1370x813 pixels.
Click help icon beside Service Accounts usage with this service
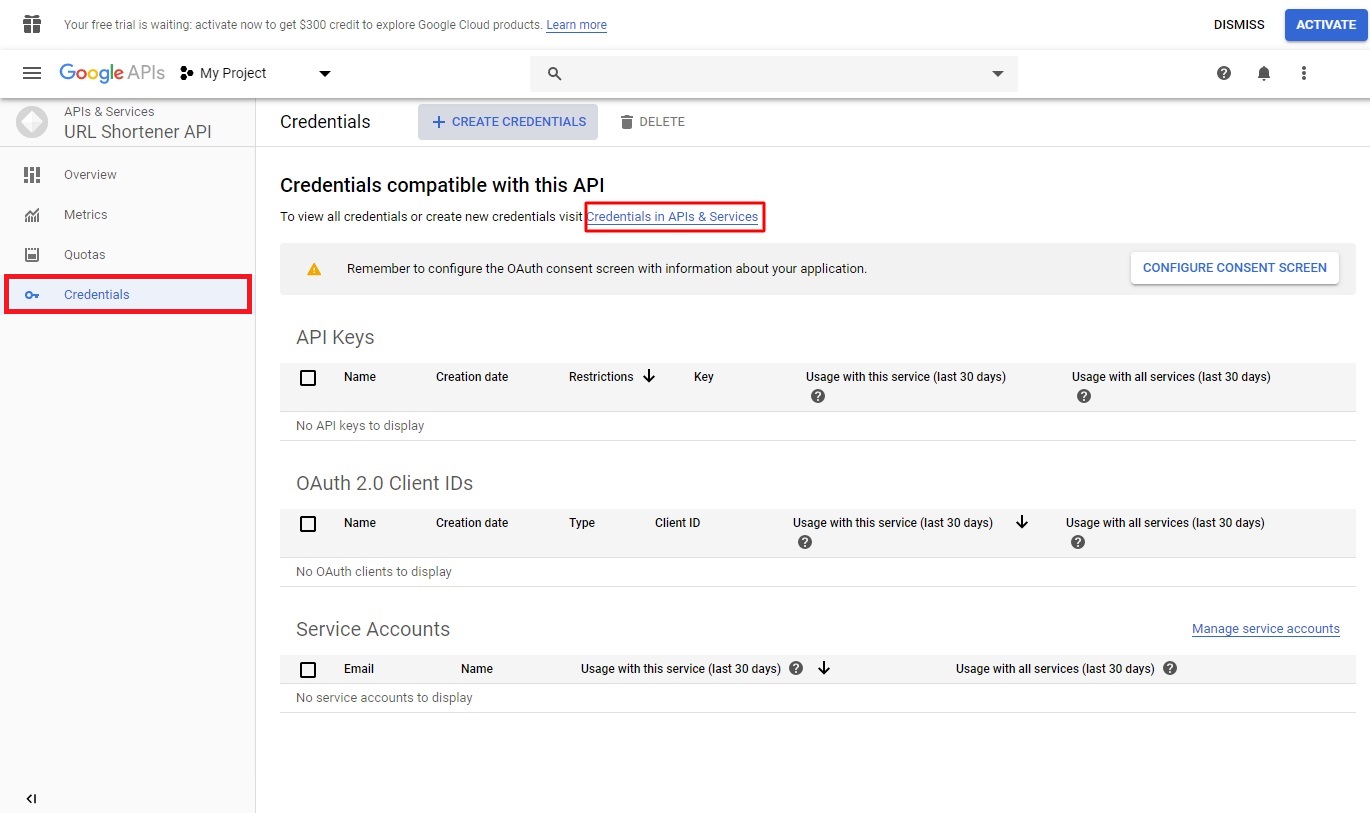796,668
